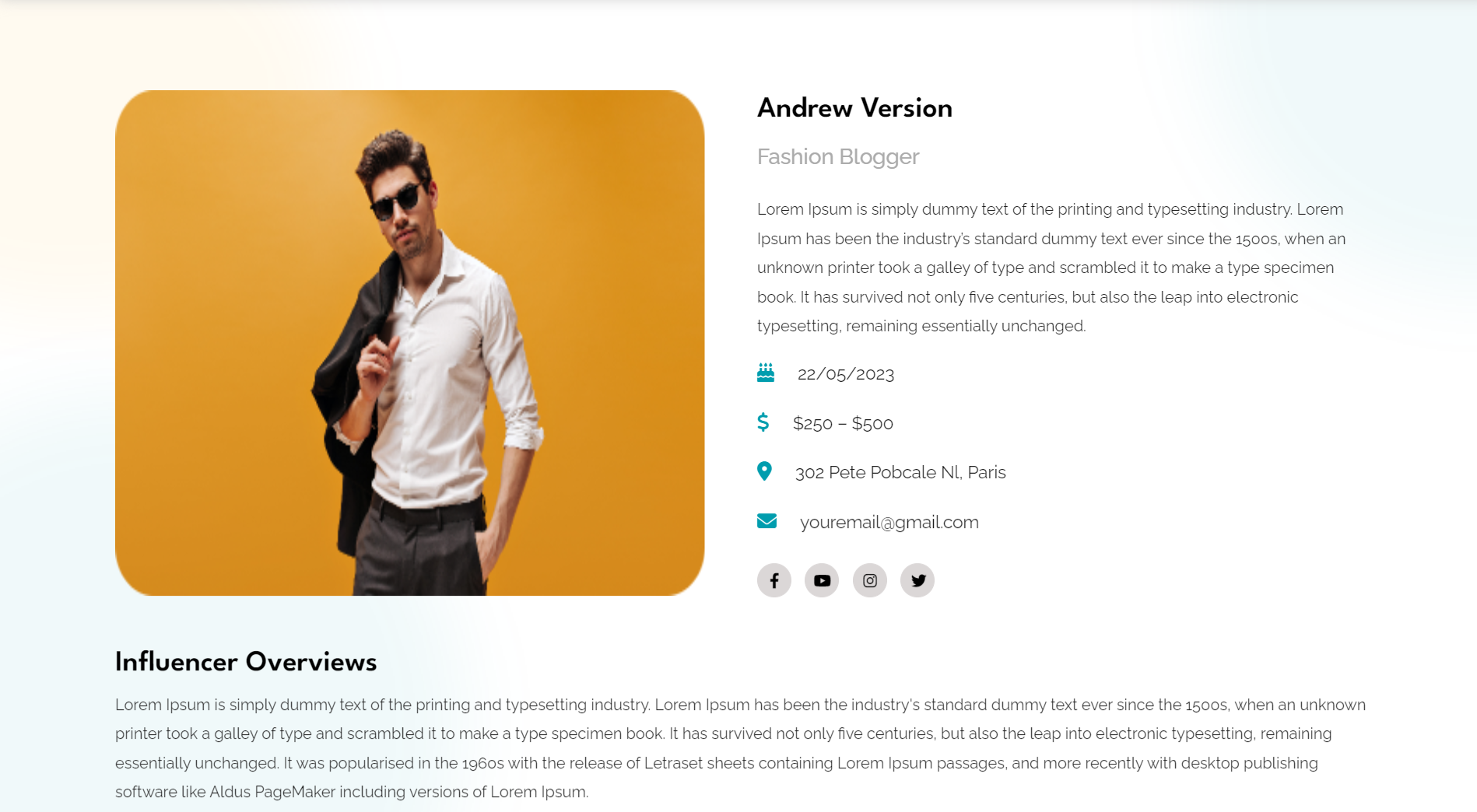Click the bio paragraph beside the photo

(x=1051, y=268)
